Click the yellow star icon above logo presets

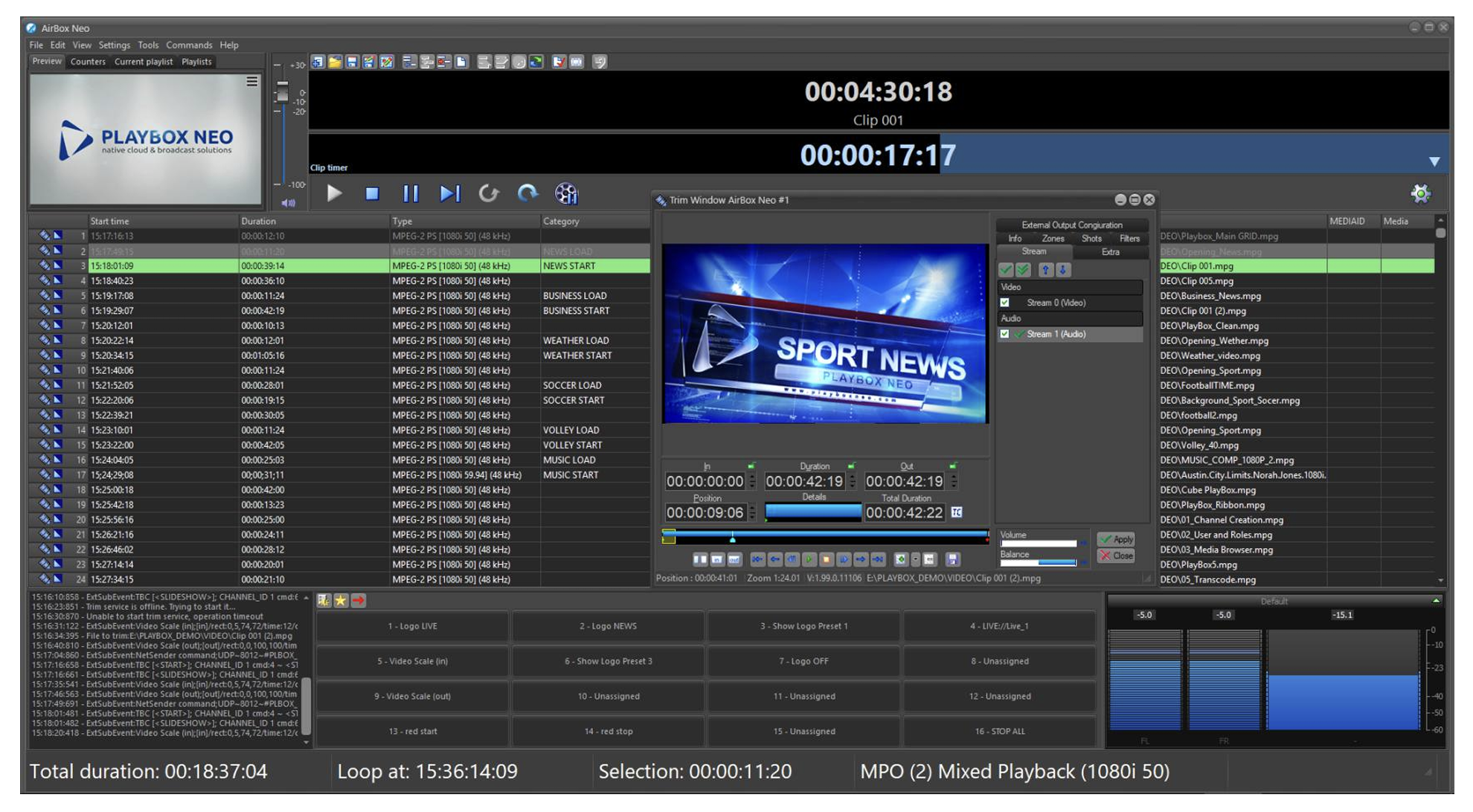pyautogui.click(x=341, y=600)
